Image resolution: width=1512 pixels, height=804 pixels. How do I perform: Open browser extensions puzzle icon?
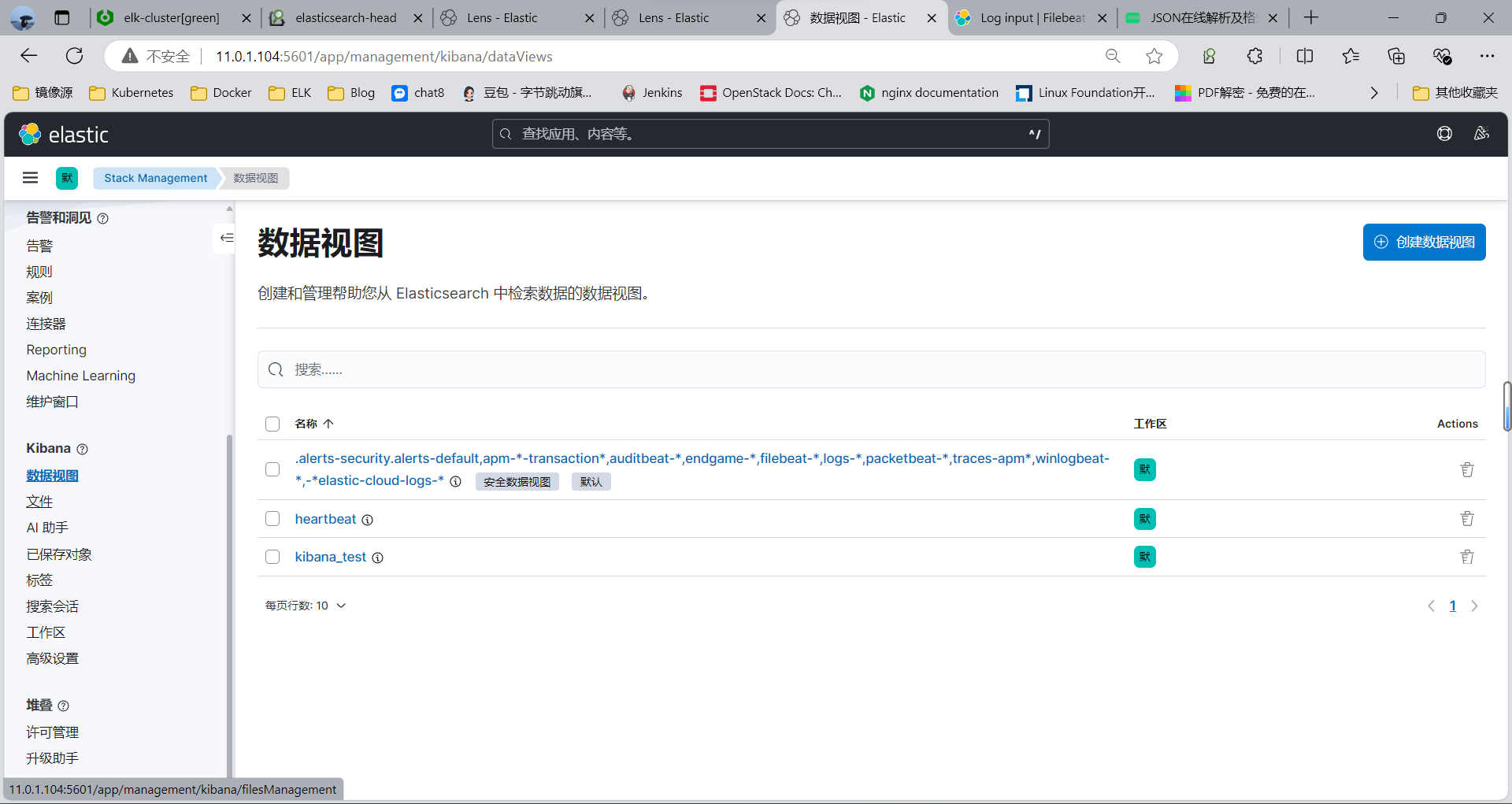click(x=1254, y=56)
